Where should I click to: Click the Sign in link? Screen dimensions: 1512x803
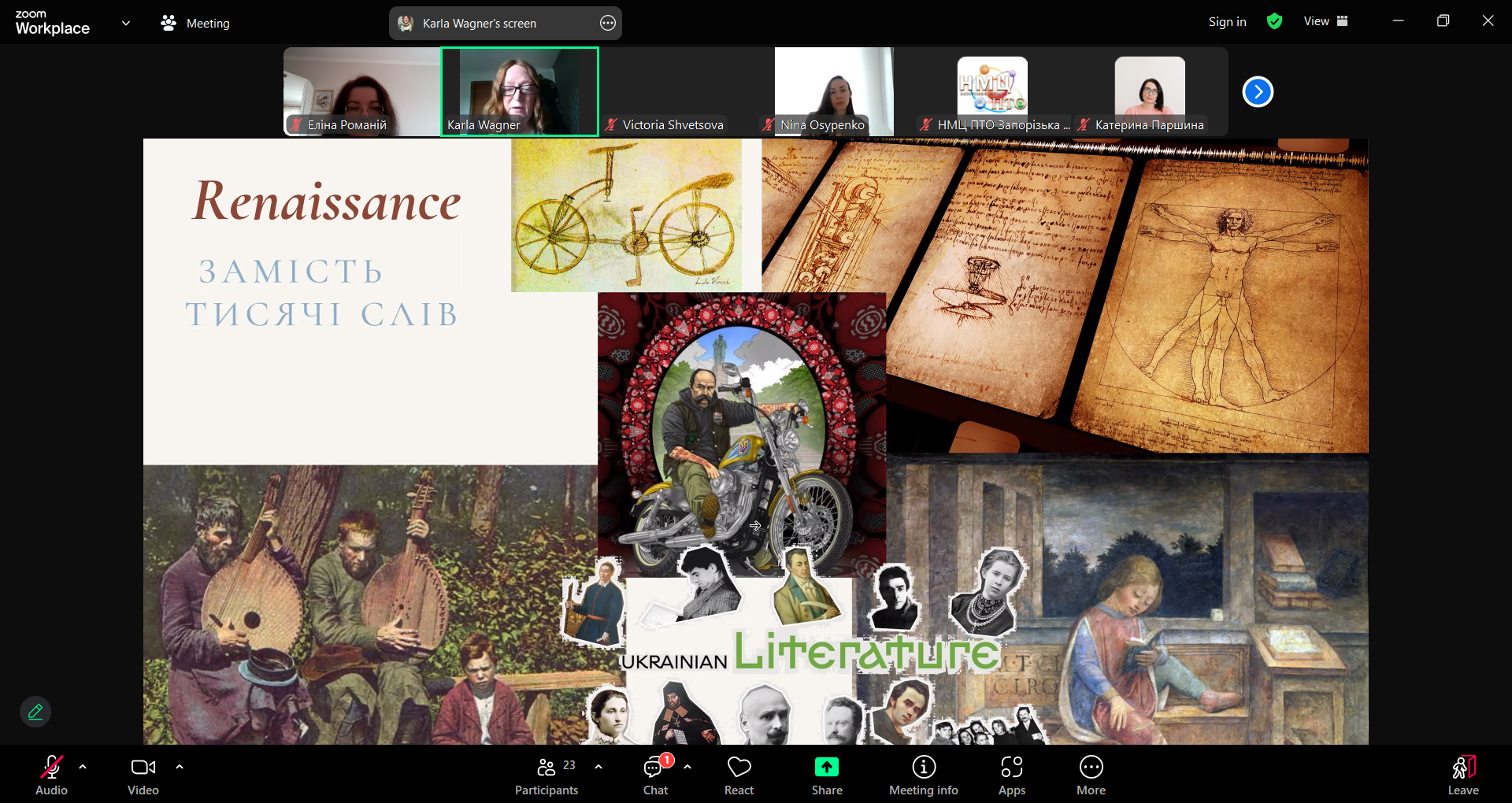coord(1227,22)
